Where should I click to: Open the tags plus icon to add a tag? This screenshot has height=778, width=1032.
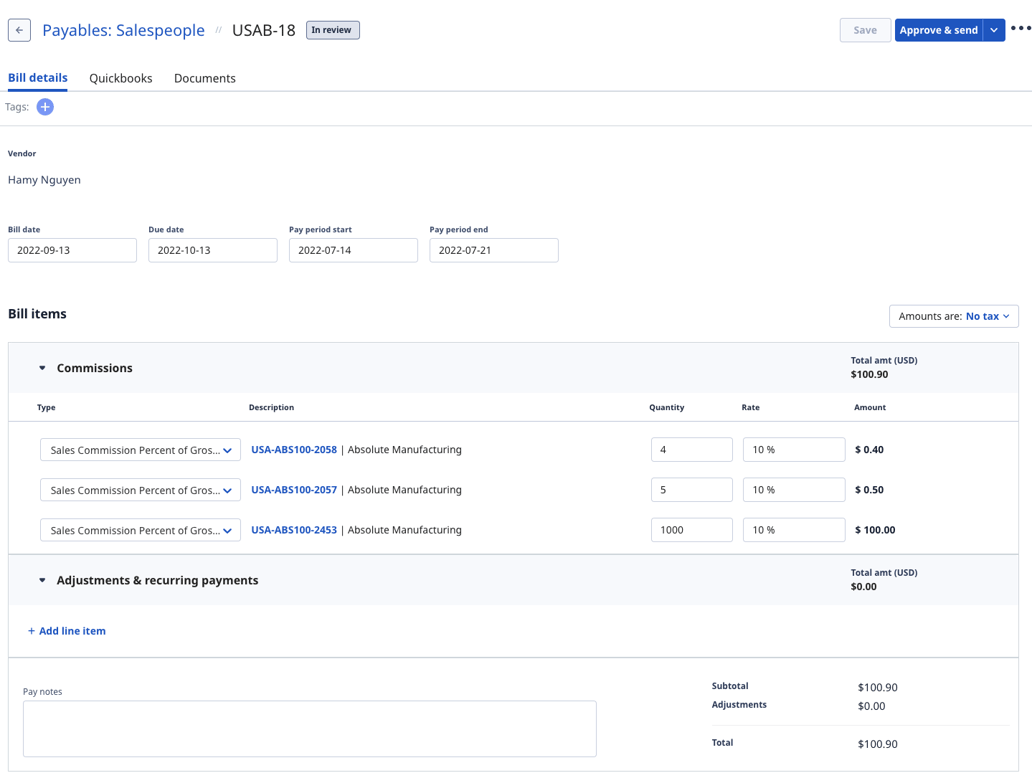(45, 106)
